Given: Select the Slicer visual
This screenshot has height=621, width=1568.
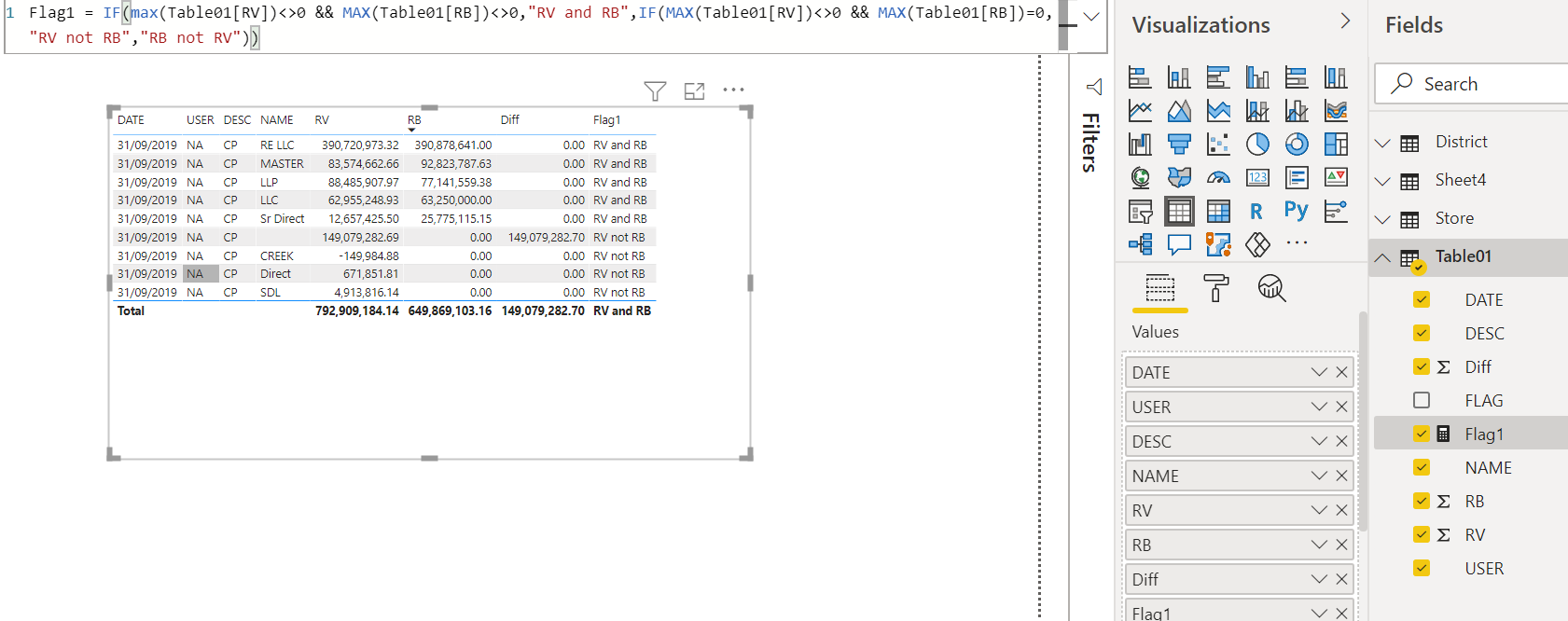Looking at the screenshot, I should coord(1140,212).
